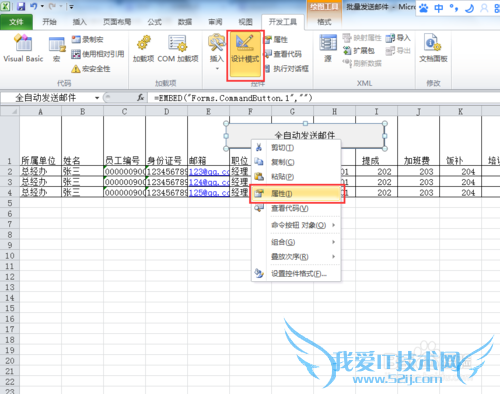Choose Copy (复制) from context menu
Image resolution: width=500 pixels, height=394 pixels.
[297, 162]
